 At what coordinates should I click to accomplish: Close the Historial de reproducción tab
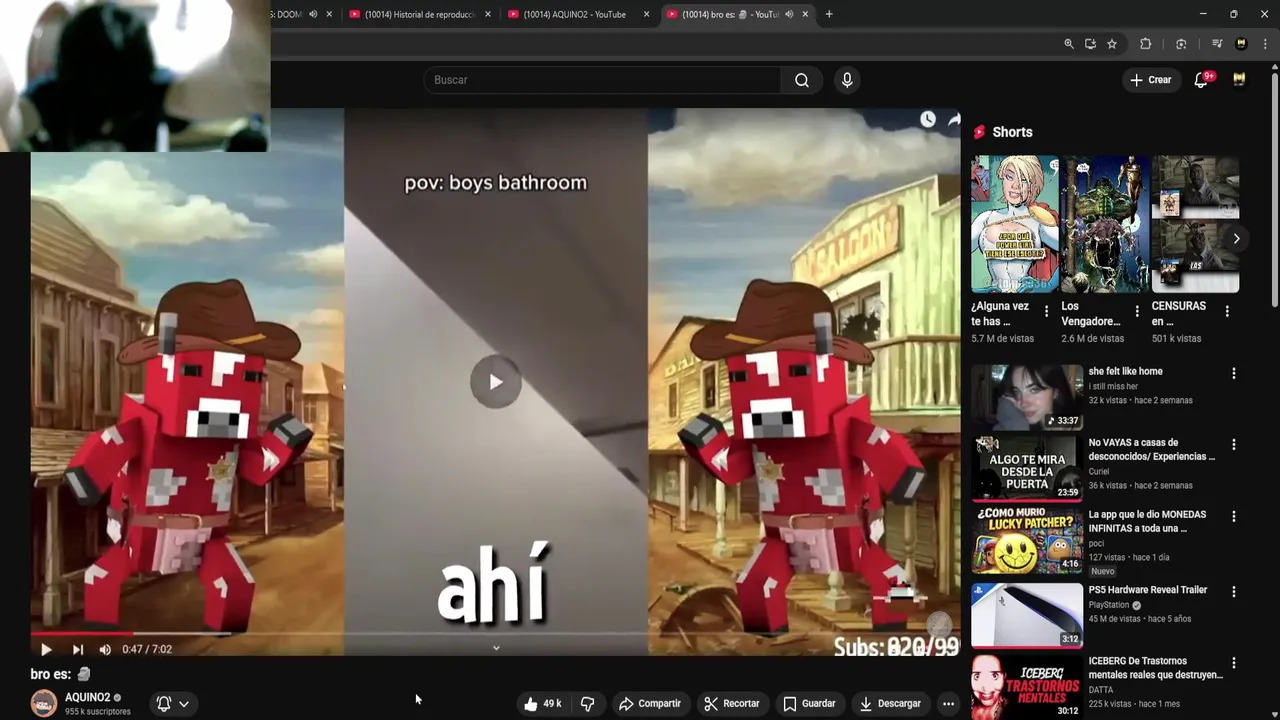point(488,14)
